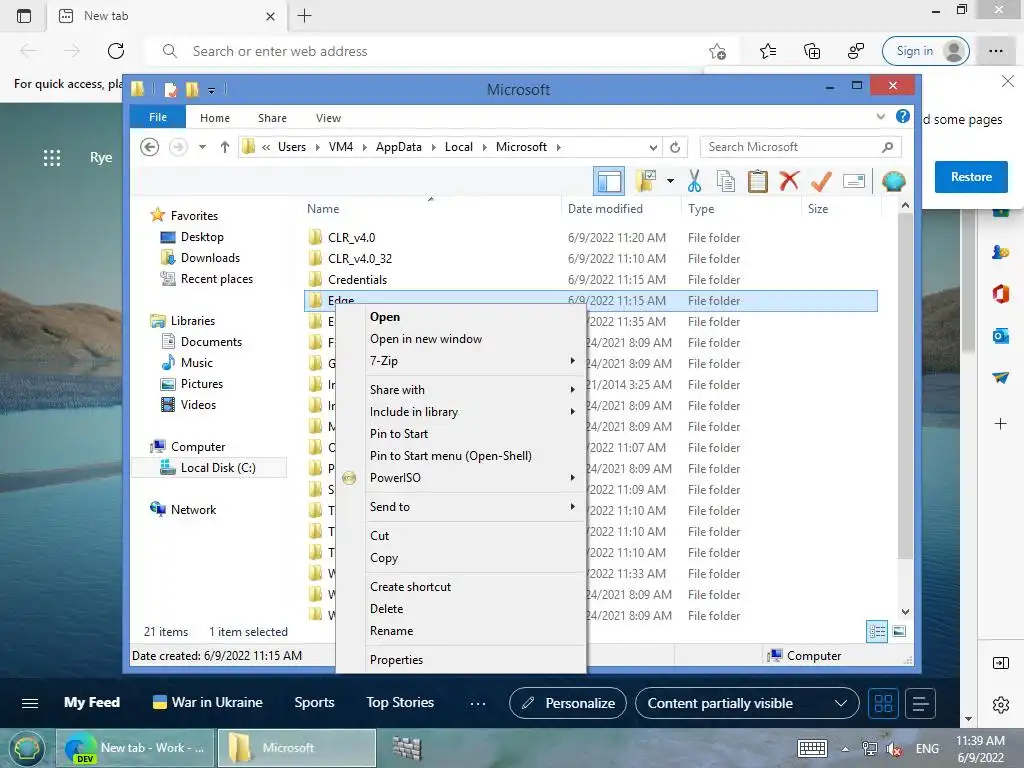Select Pin to Start menu (Open-Shell)
Viewport: 1024px width, 768px height.
pos(461,455)
